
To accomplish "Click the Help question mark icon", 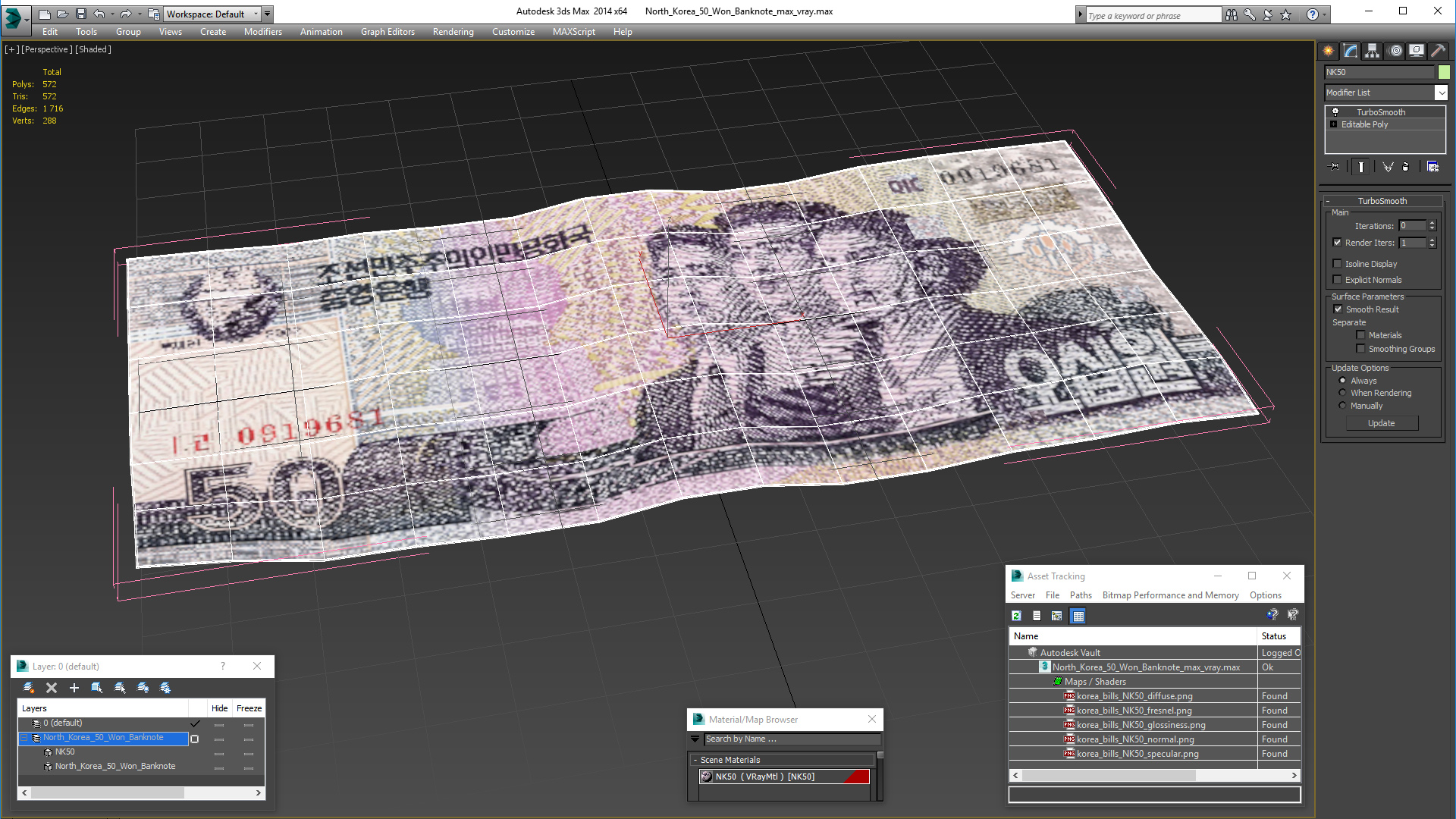I will 1312,14.
